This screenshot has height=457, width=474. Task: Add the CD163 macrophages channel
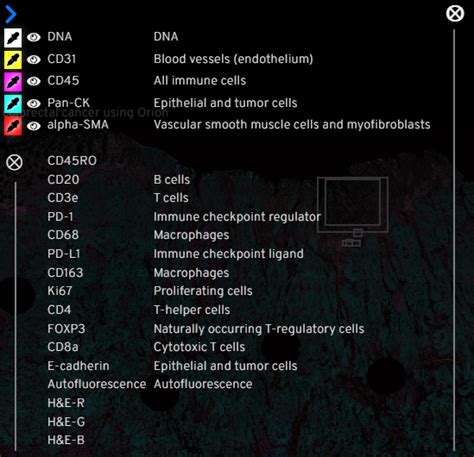[65, 273]
